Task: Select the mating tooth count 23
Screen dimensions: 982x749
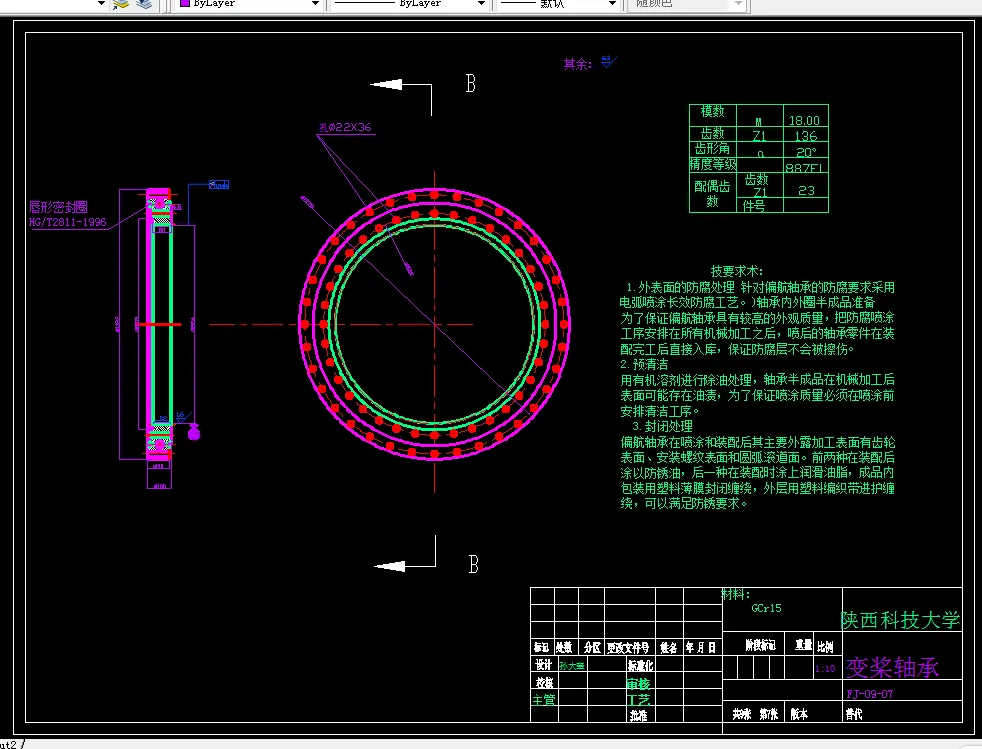Action: 807,190
